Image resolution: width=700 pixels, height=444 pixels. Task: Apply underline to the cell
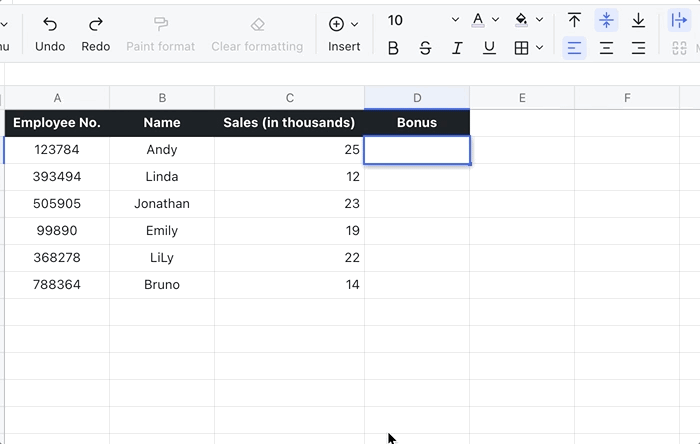coord(489,48)
